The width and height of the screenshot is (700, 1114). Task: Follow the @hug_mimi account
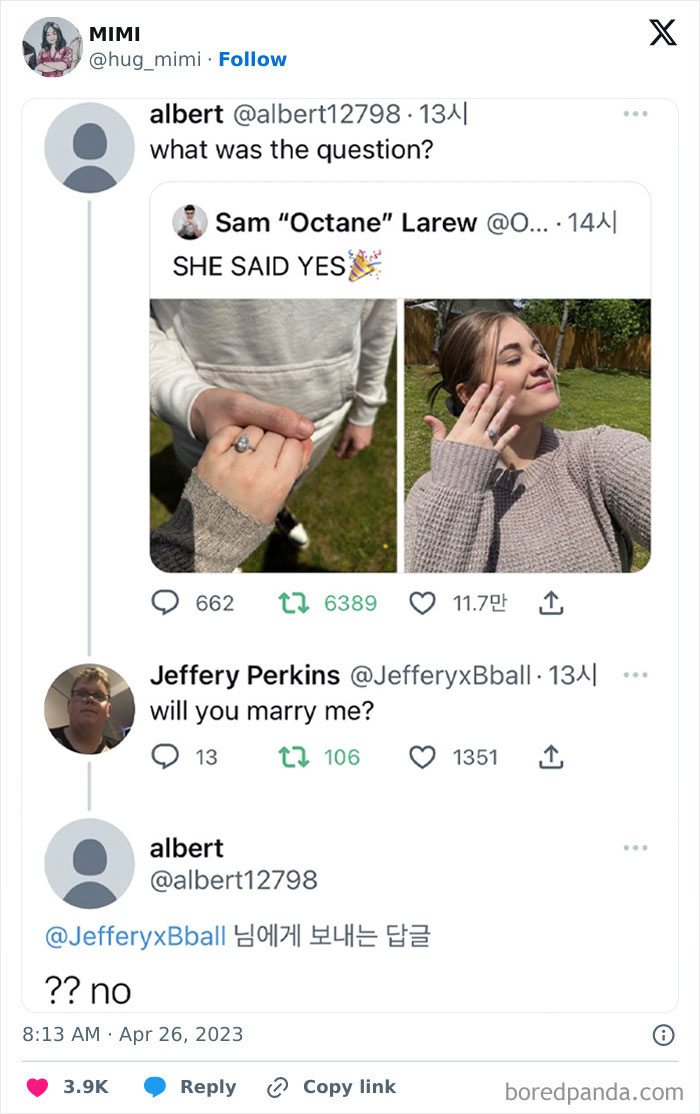click(x=253, y=58)
